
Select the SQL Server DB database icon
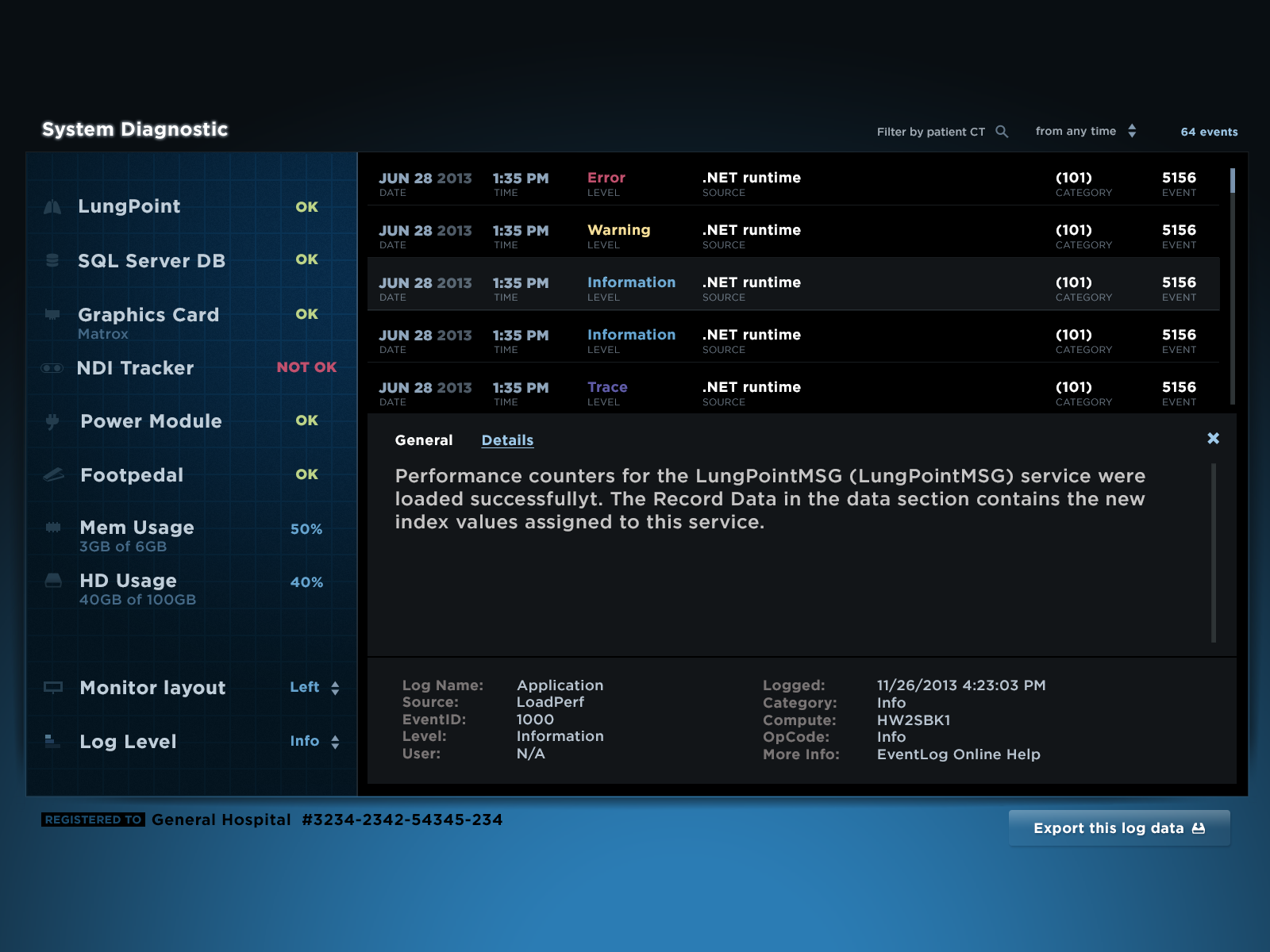[52, 259]
